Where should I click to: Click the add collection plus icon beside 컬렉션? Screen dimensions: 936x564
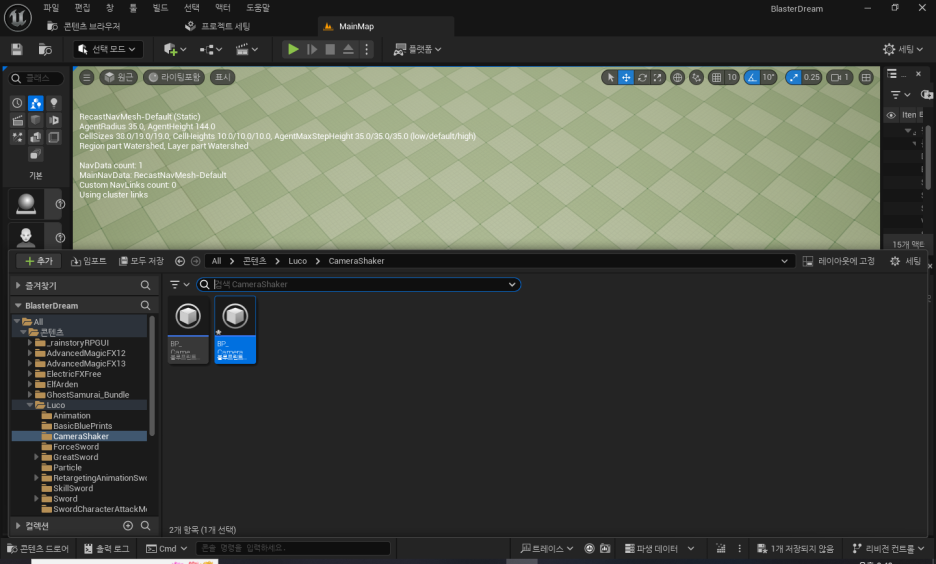pos(128,526)
